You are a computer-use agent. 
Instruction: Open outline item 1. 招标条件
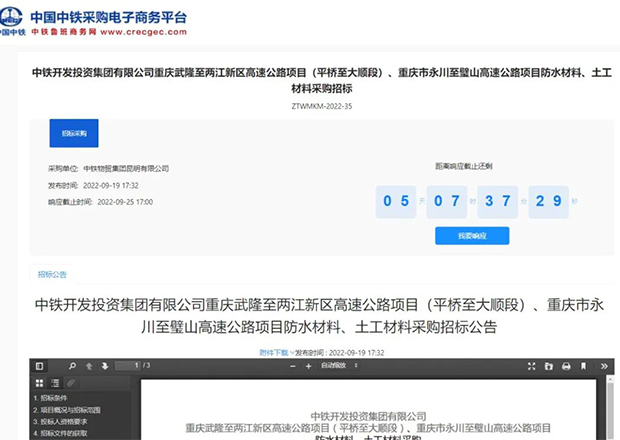click(x=50, y=398)
